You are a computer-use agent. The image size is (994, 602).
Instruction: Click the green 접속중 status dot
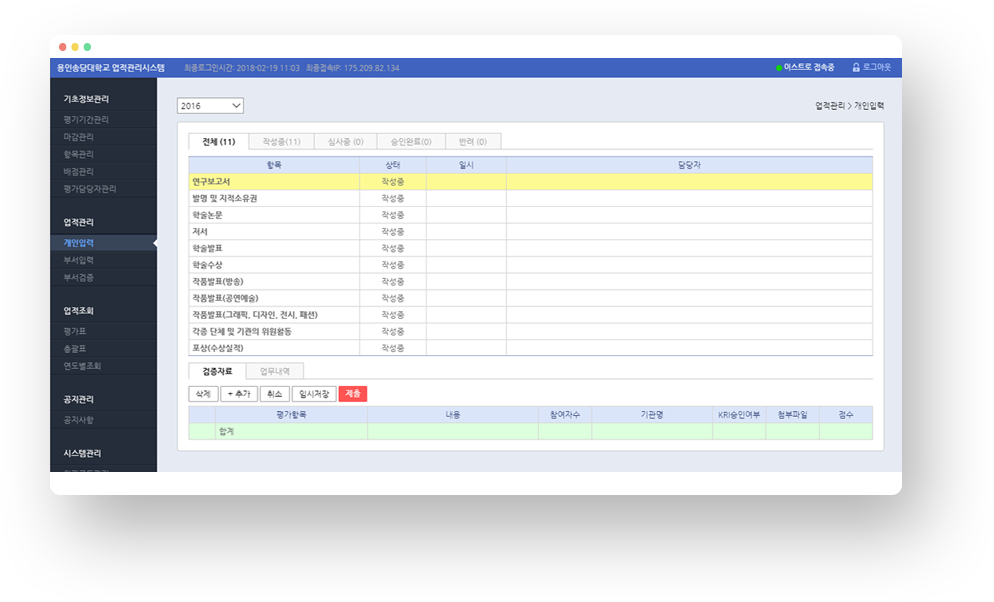(779, 68)
